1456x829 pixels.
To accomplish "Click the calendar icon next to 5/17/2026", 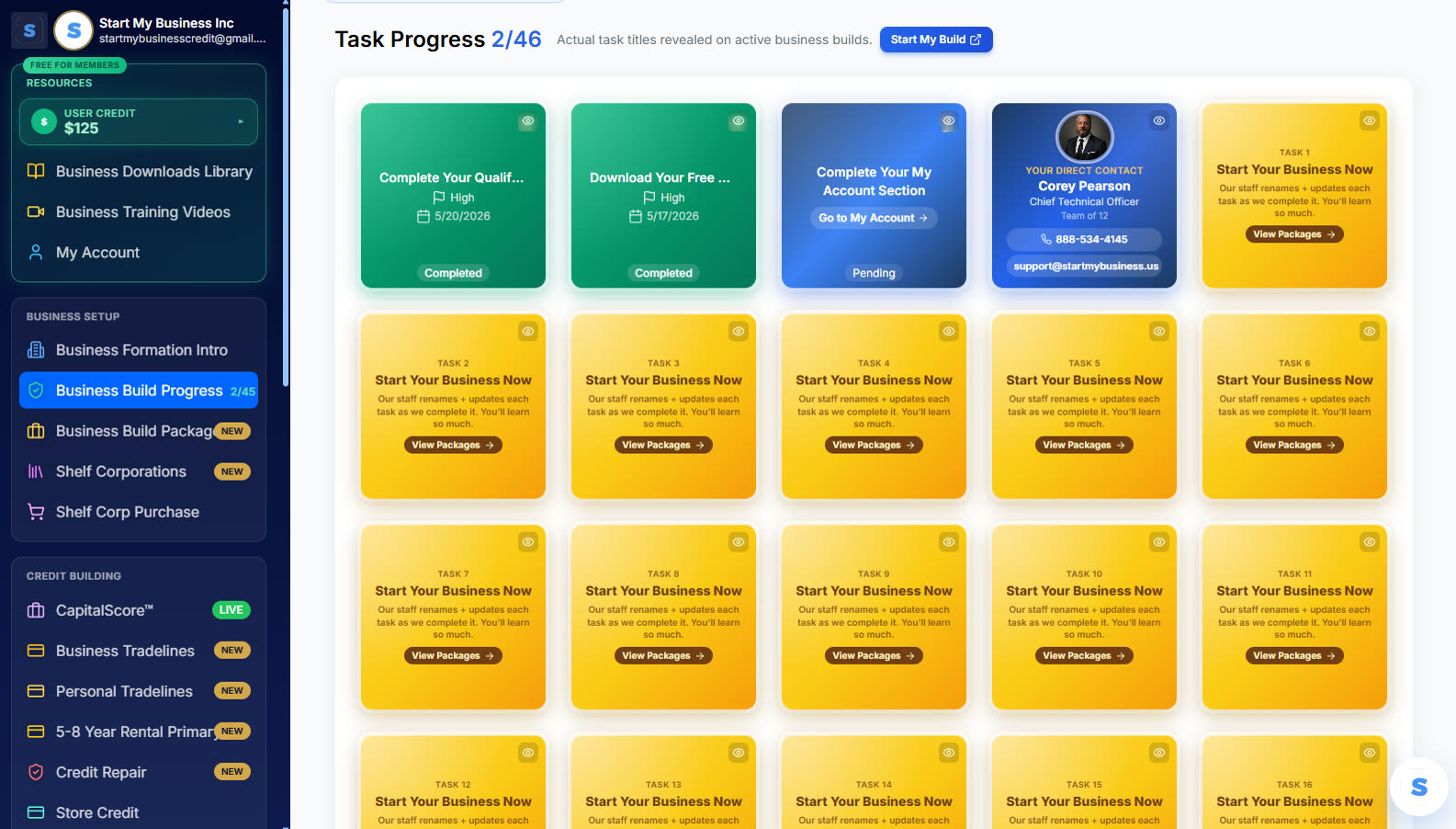I will click(635, 216).
